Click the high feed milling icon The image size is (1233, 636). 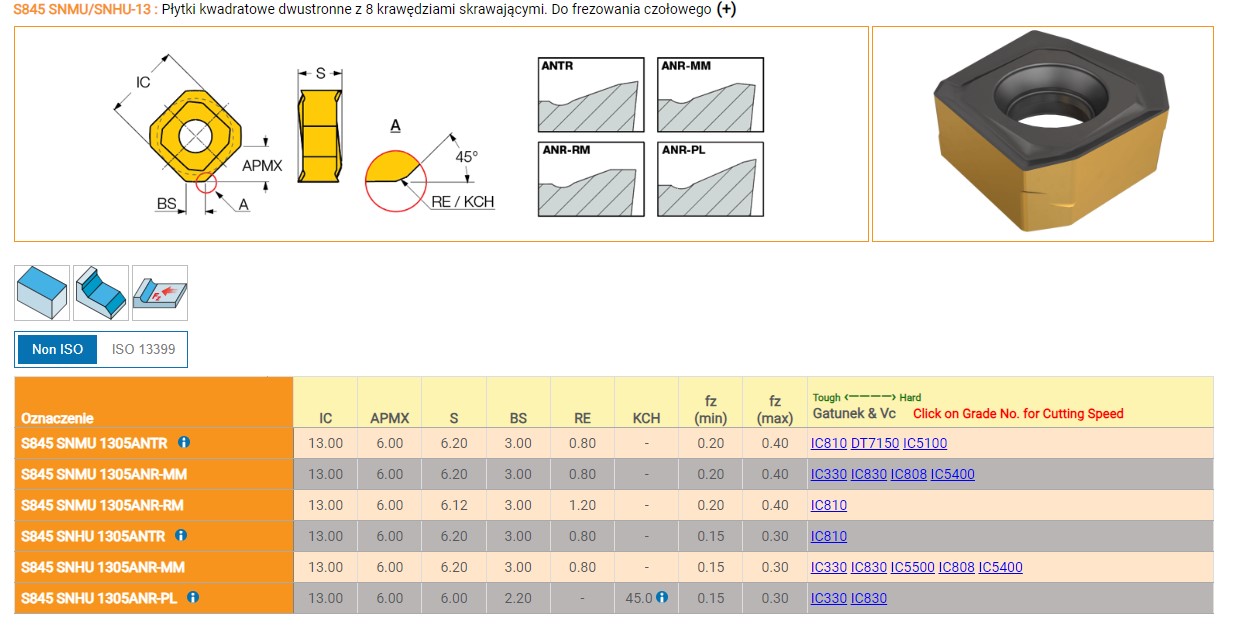coord(160,292)
